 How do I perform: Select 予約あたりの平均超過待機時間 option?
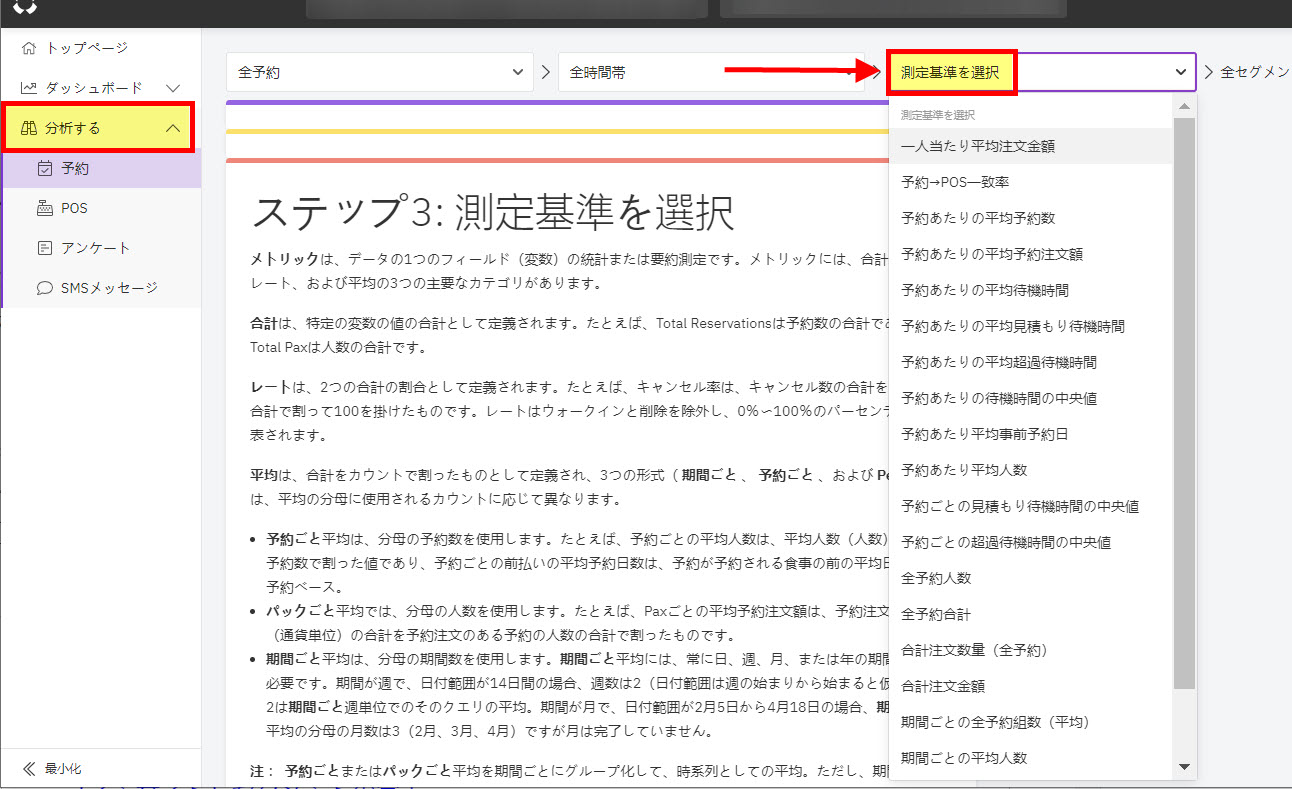(x=1030, y=362)
